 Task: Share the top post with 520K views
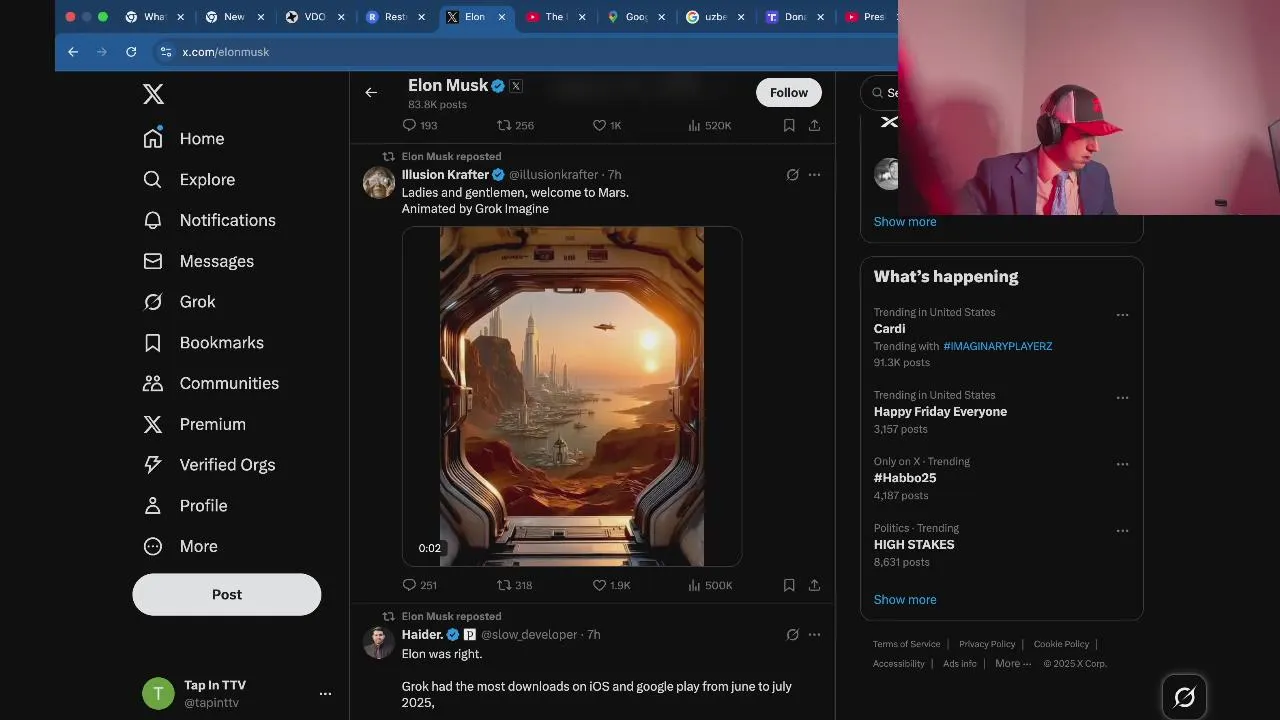[814, 125]
